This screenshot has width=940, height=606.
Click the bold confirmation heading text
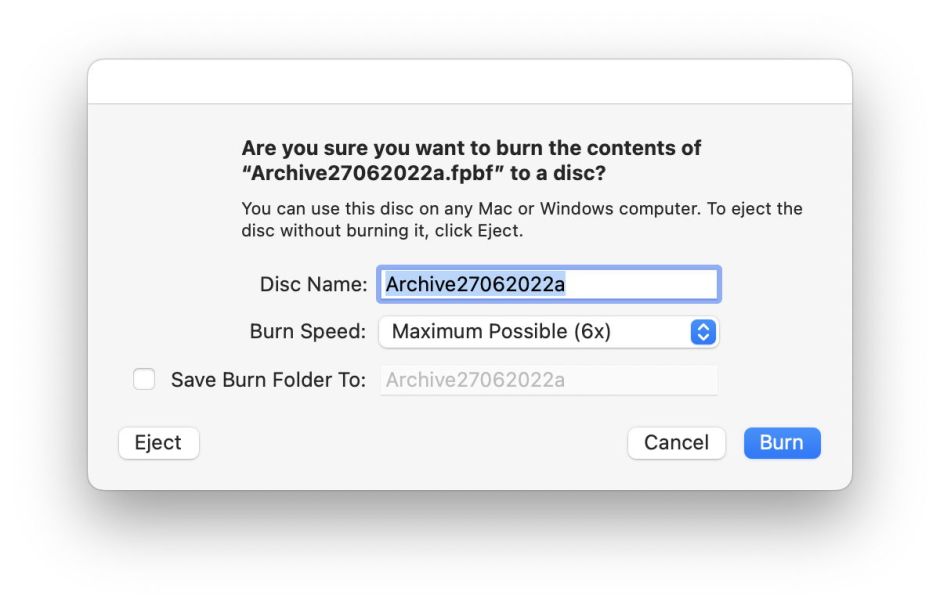point(470,148)
